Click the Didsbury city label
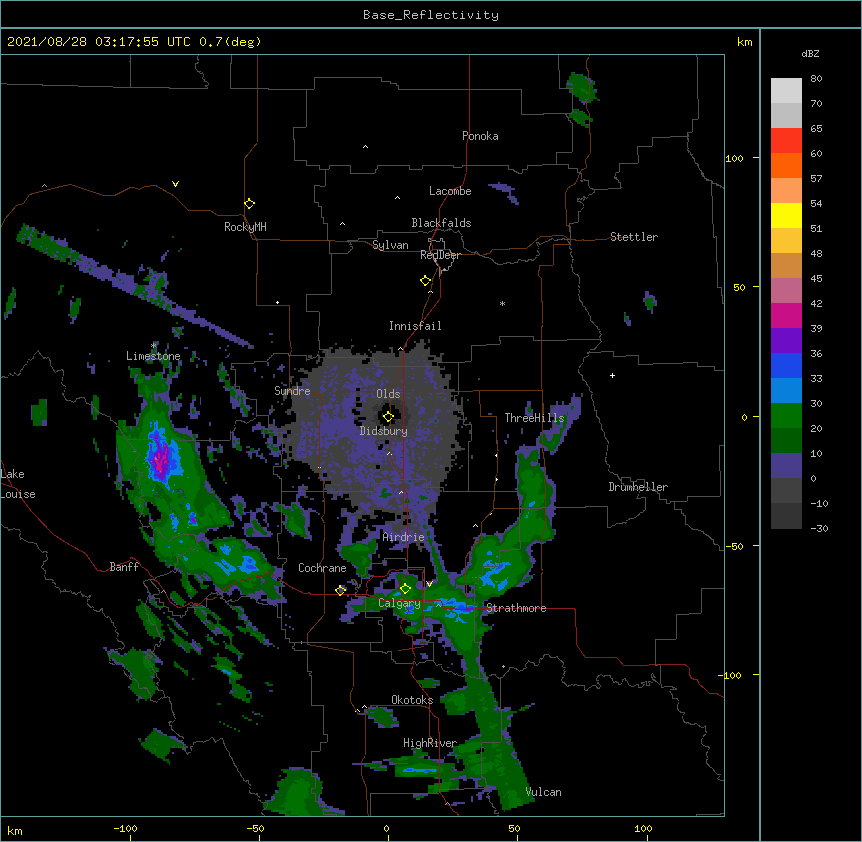Screen dimensions: 862x842 coord(384,431)
